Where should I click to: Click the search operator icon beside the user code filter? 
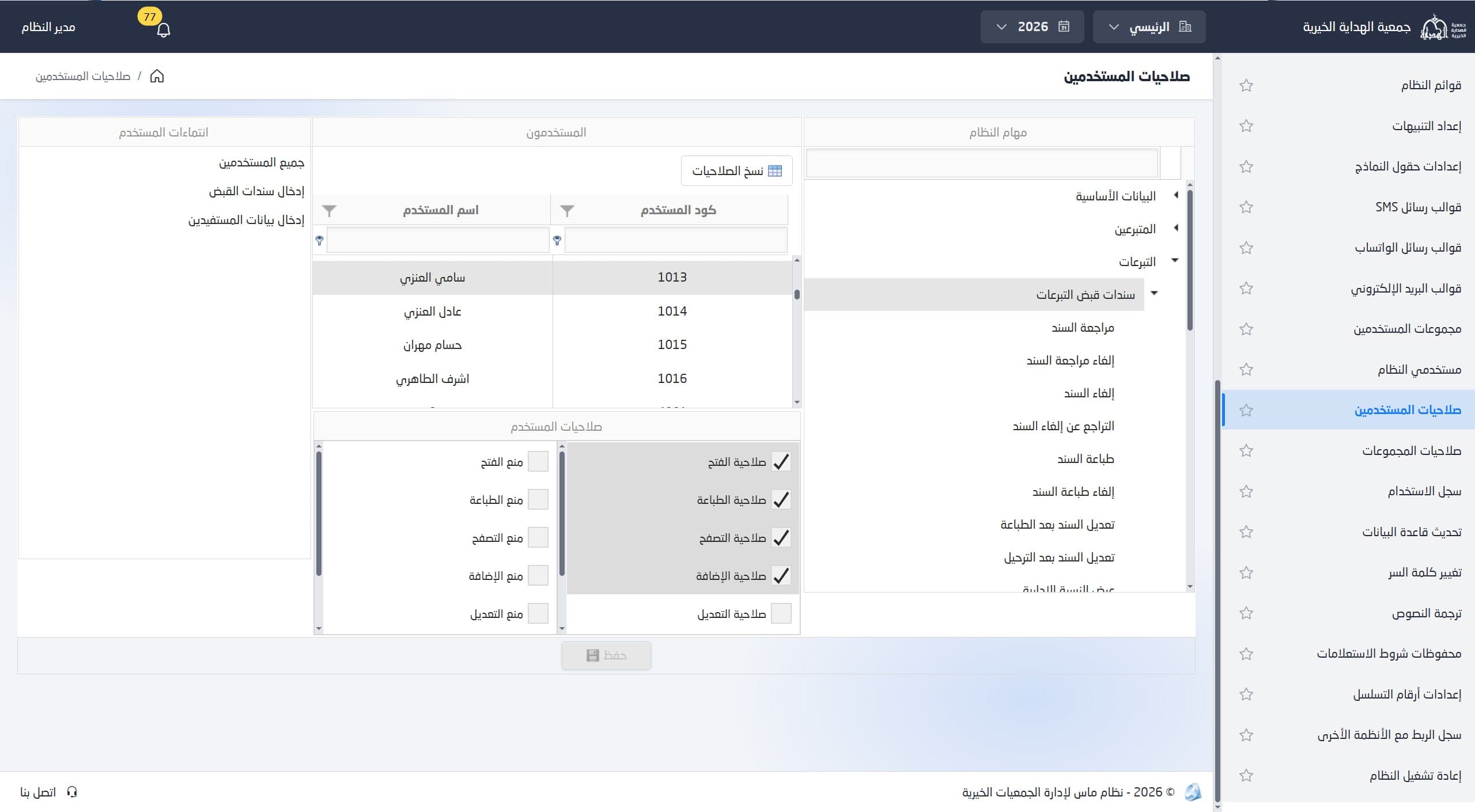coord(557,240)
